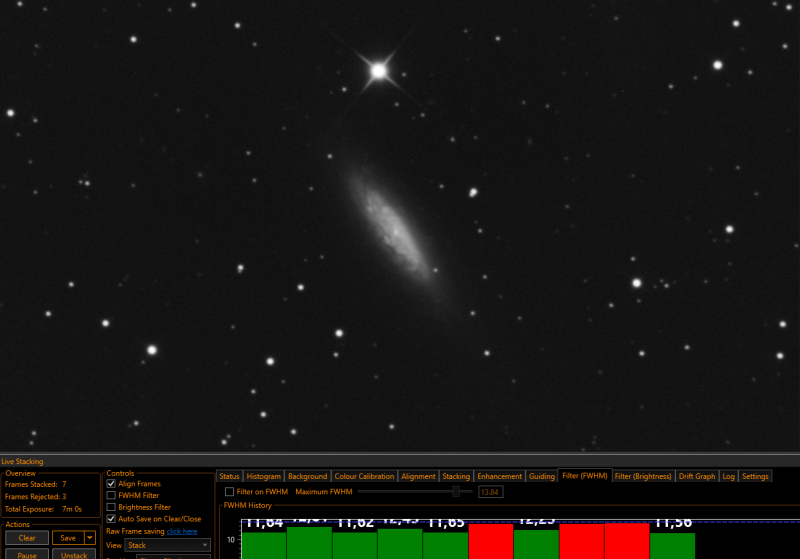Image resolution: width=800 pixels, height=559 pixels.
Task: Open the Histogram tab
Action: click(263, 476)
